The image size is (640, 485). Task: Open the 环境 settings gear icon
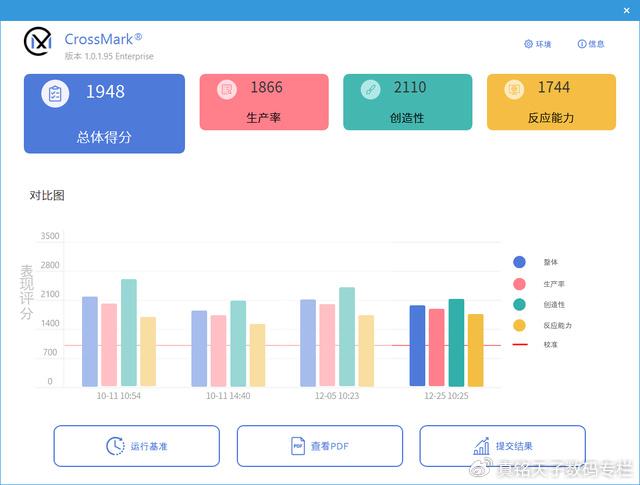coord(528,44)
